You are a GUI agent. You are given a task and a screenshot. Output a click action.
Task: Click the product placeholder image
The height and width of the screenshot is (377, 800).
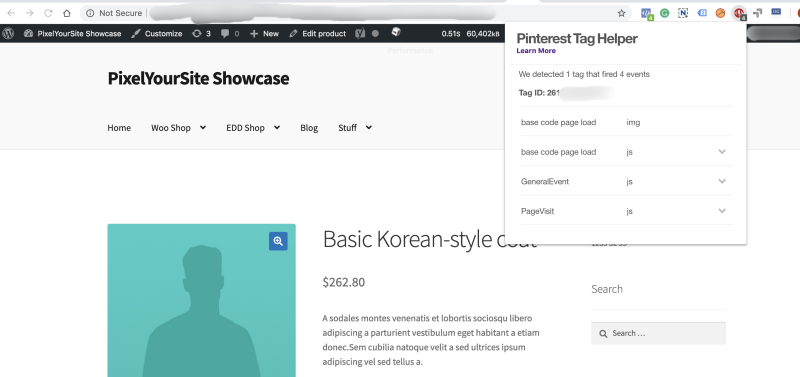pyautogui.click(x=202, y=300)
